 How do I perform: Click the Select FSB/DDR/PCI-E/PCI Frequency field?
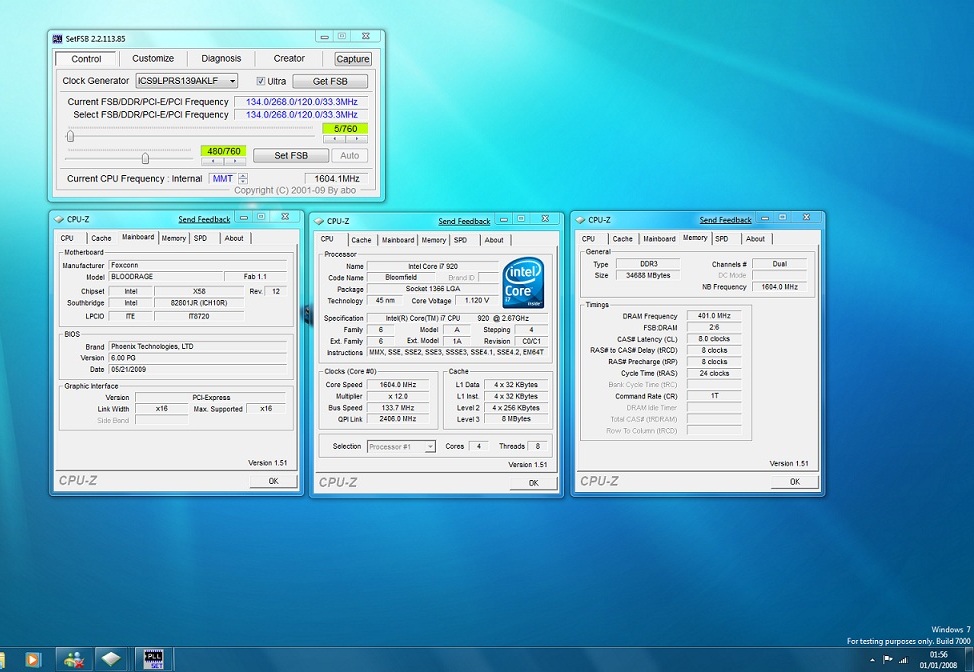[301, 115]
